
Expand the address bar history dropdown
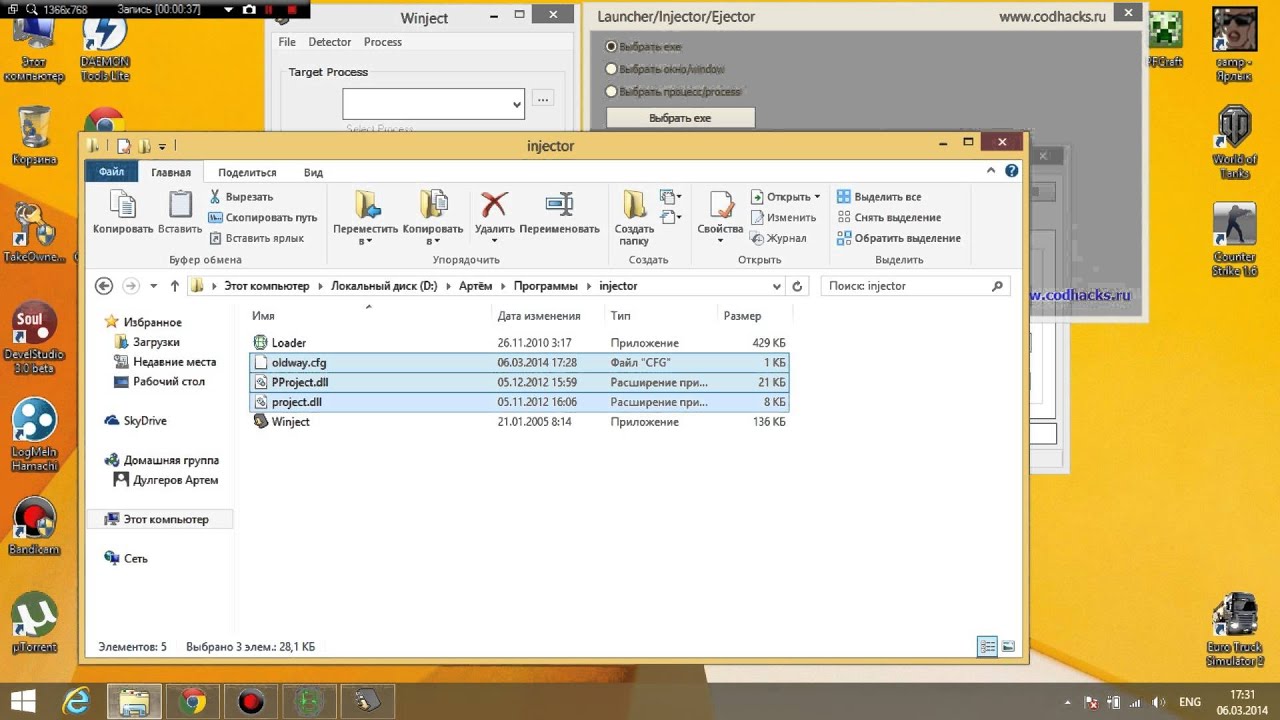777,286
